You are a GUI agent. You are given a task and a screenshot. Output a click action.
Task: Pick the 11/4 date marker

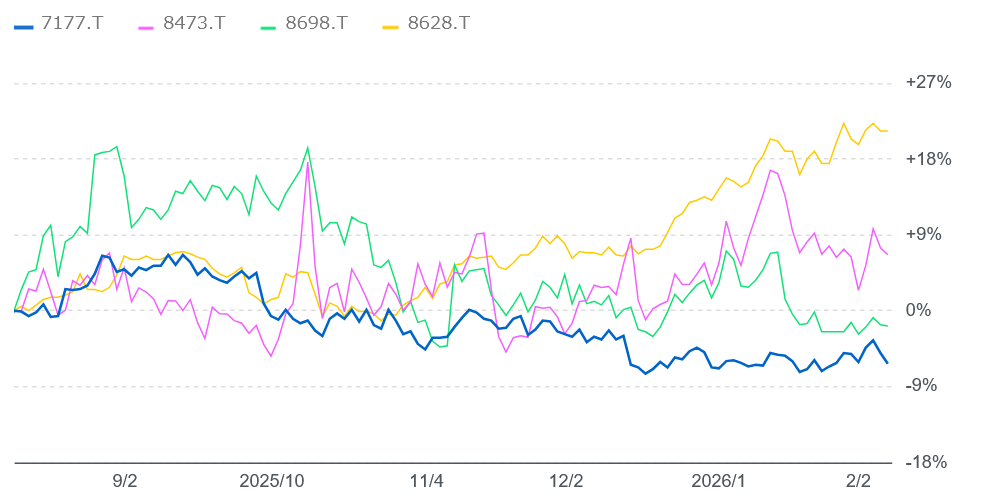click(427, 481)
